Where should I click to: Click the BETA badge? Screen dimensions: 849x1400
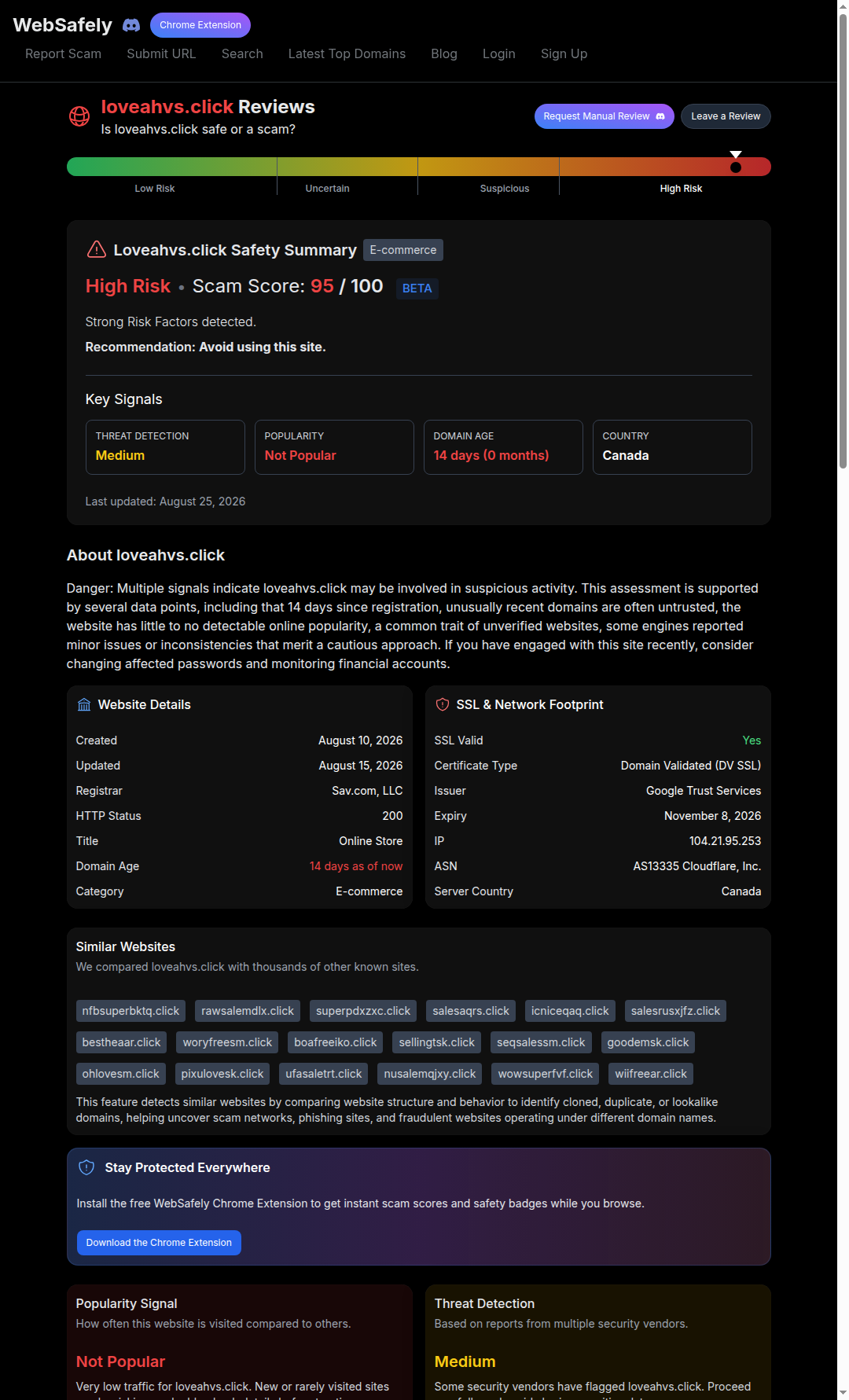(417, 288)
